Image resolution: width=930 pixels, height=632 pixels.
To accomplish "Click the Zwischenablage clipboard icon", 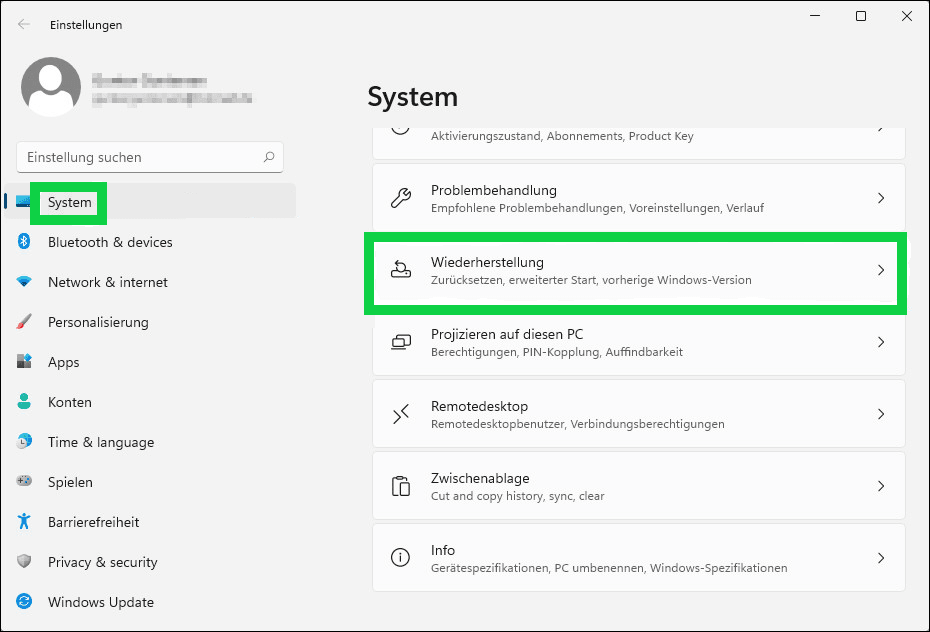I will click(401, 486).
